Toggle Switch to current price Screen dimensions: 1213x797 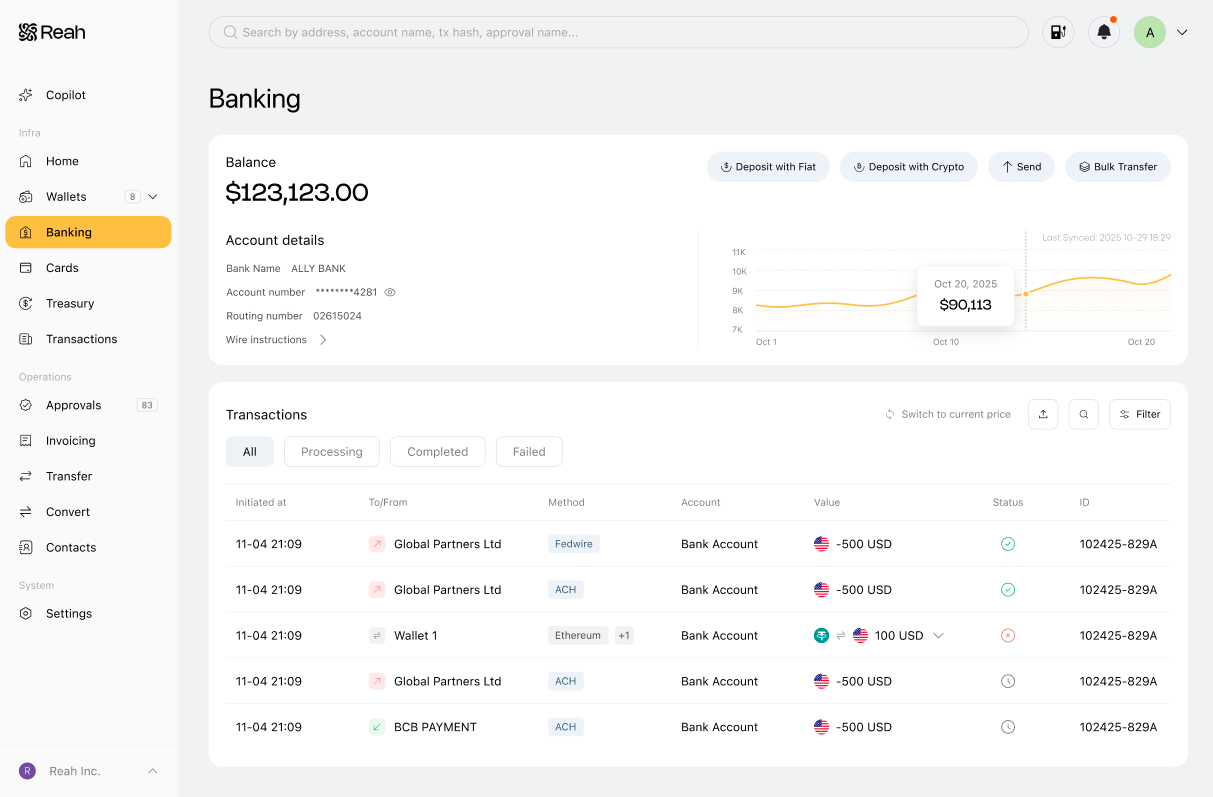948,414
